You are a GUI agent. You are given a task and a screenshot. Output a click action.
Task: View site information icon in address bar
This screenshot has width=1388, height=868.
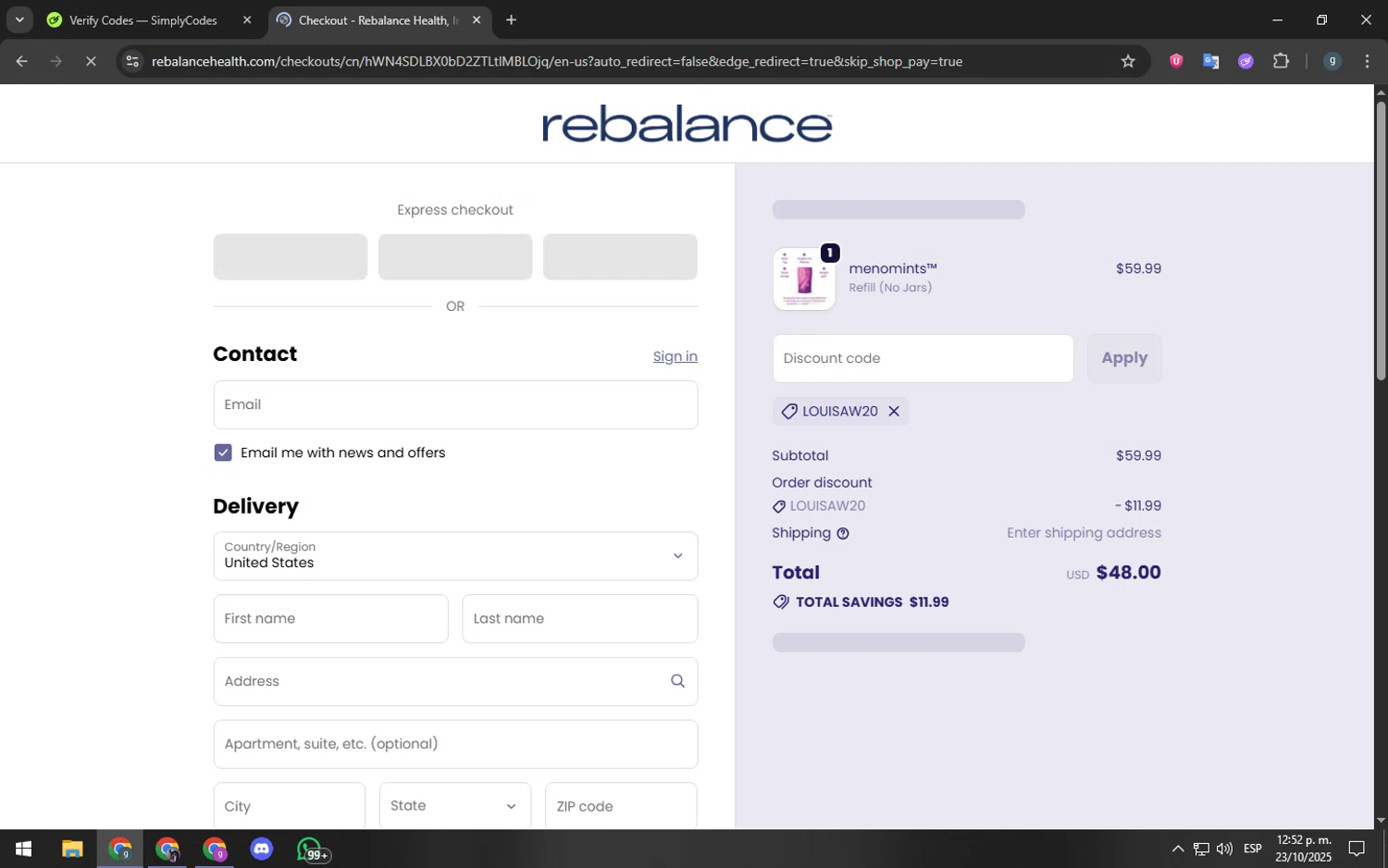point(132,61)
